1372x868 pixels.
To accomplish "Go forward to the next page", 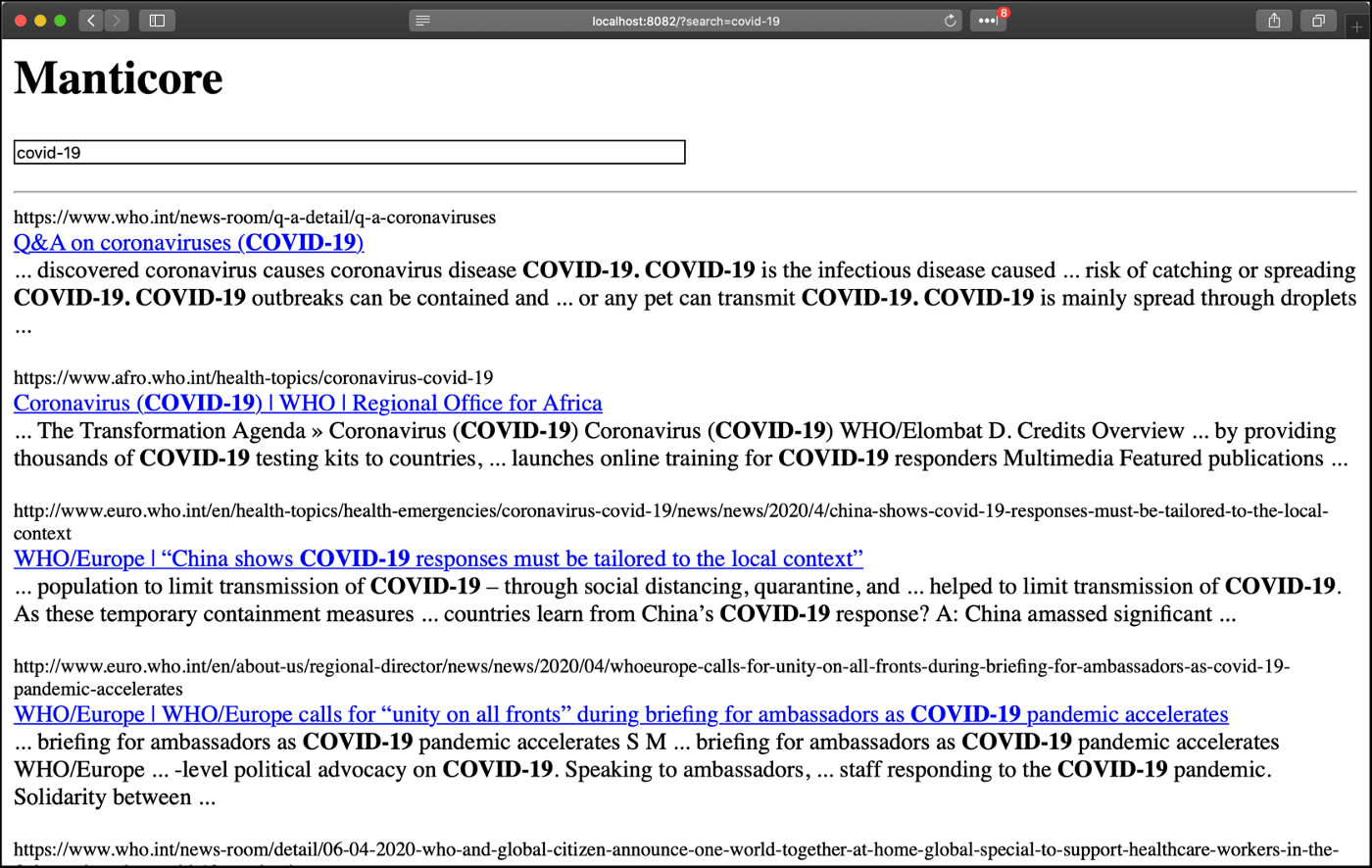I will click(117, 21).
